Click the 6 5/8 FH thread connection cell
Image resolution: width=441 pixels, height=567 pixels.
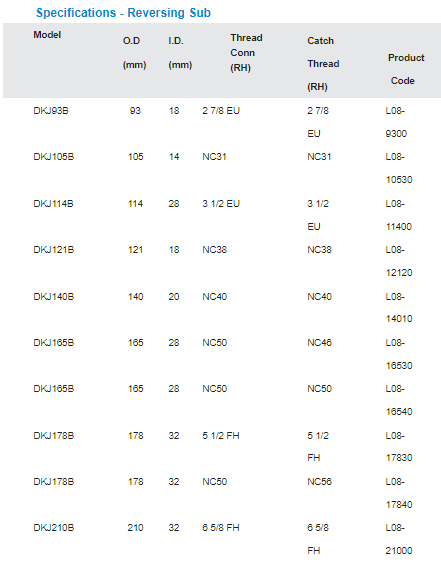click(x=221, y=528)
